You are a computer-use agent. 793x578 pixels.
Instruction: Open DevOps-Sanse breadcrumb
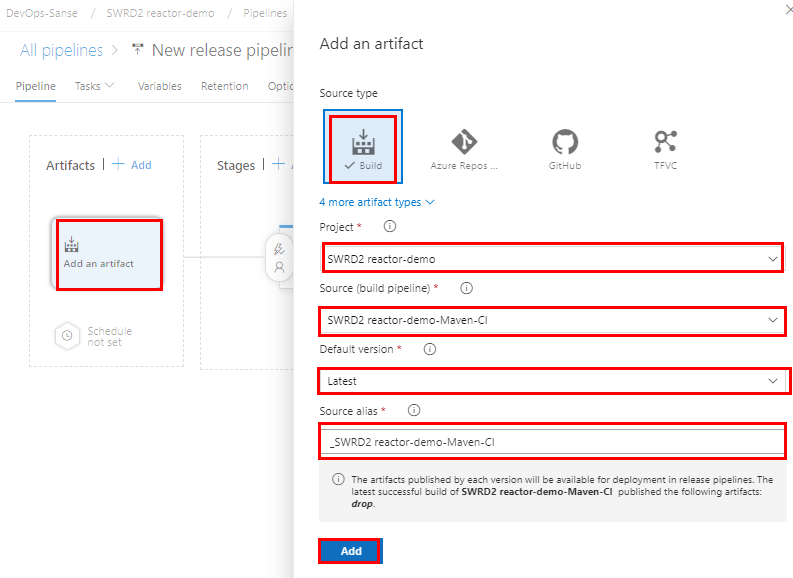[x=42, y=13]
